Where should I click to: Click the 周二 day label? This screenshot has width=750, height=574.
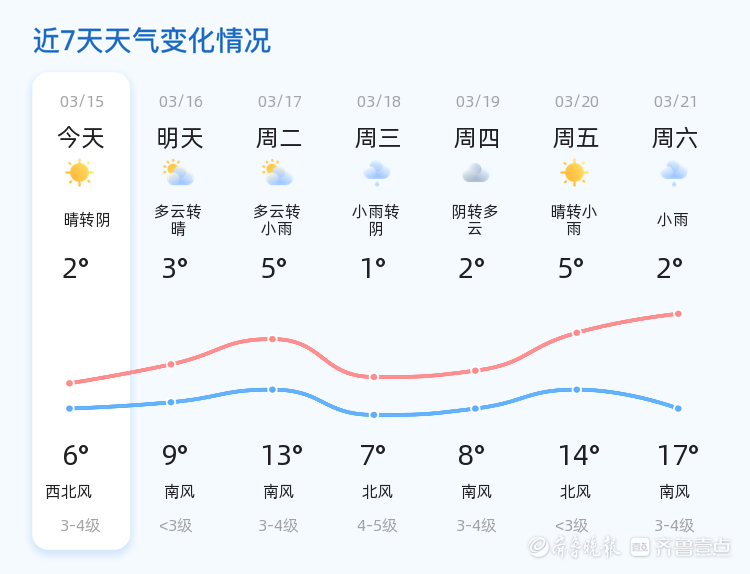click(279, 138)
